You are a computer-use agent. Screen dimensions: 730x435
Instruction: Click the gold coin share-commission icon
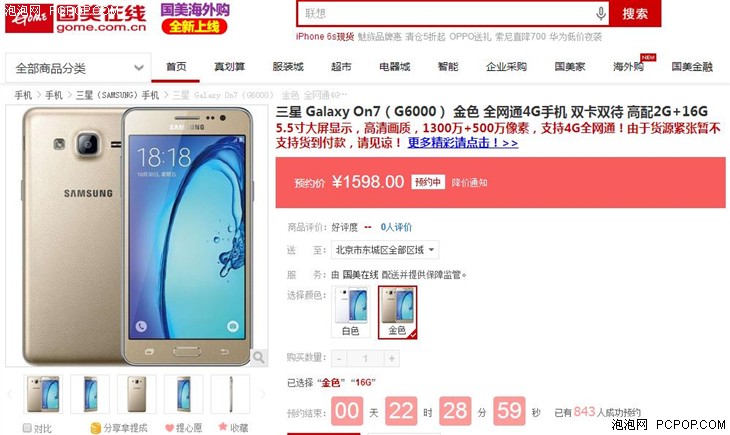tap(96, 428)
